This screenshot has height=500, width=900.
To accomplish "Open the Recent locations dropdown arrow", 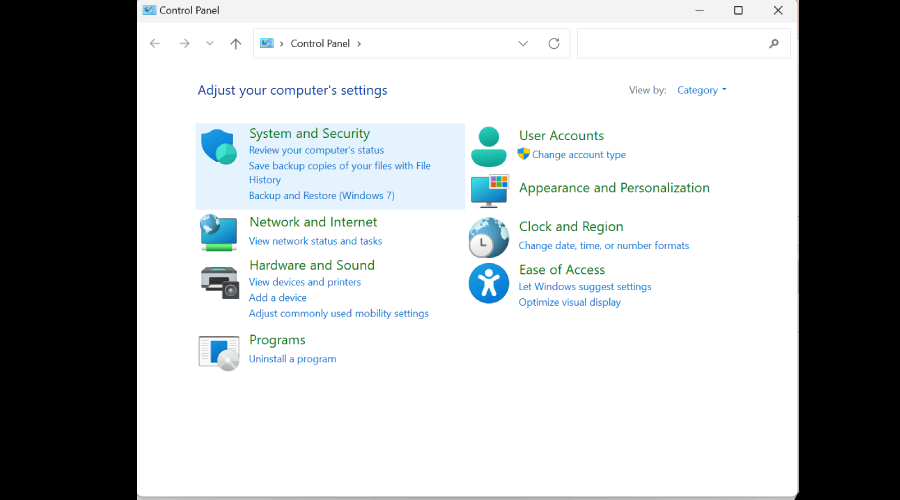I will tap(210, 44).
